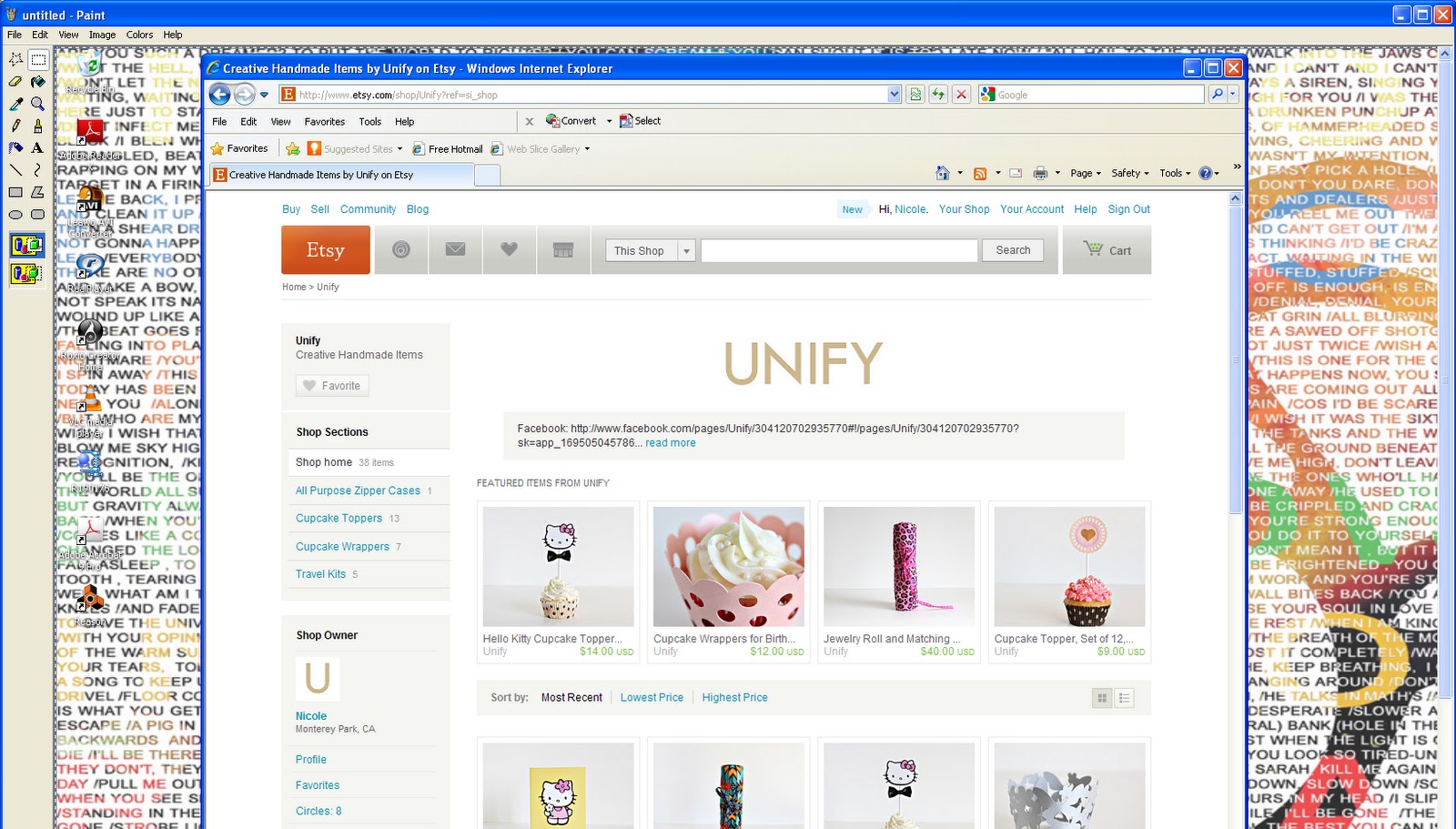1456x829 pixels.
Task: Click Add to Favorites Bar icon
Action: [x=293, y=148]
